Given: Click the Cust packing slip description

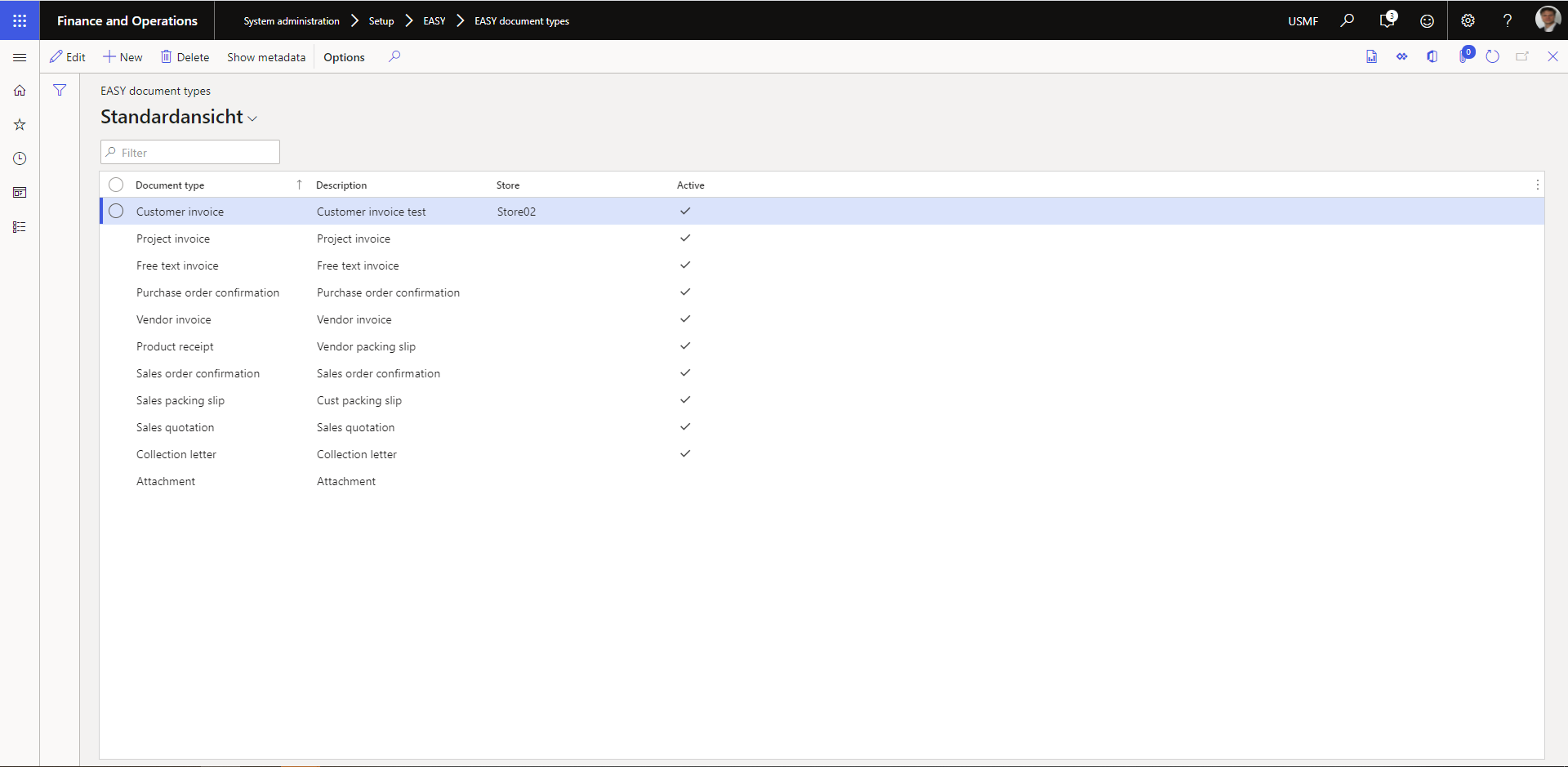Looking at the screenshot, I should pos(359,400).
